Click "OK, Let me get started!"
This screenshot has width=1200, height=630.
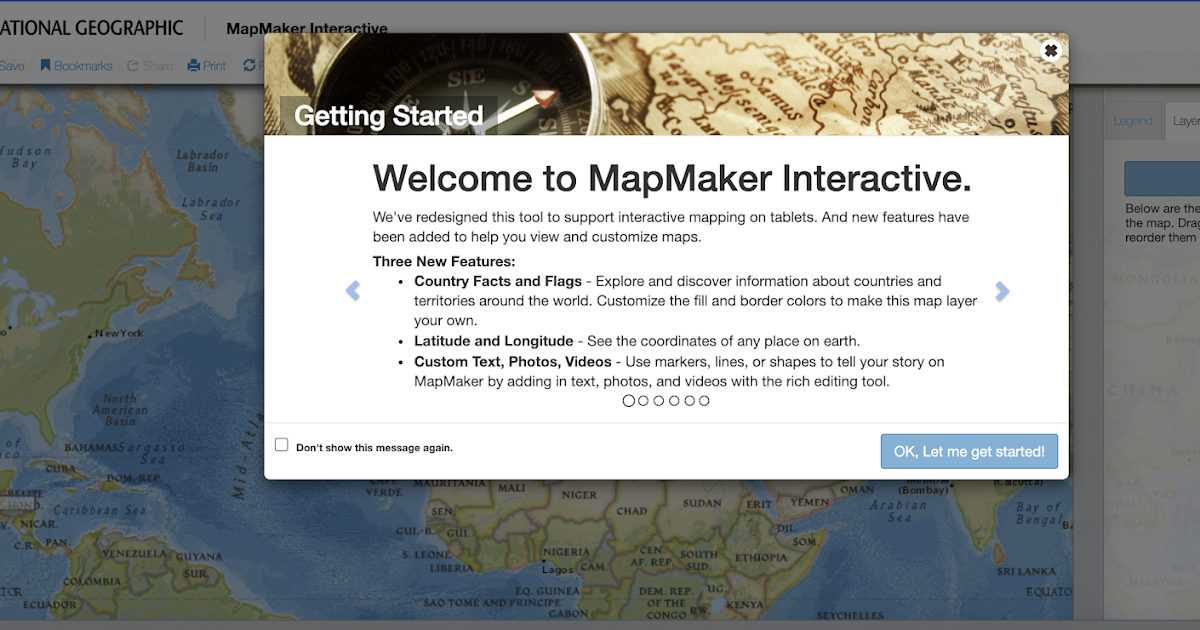[968, 451]
